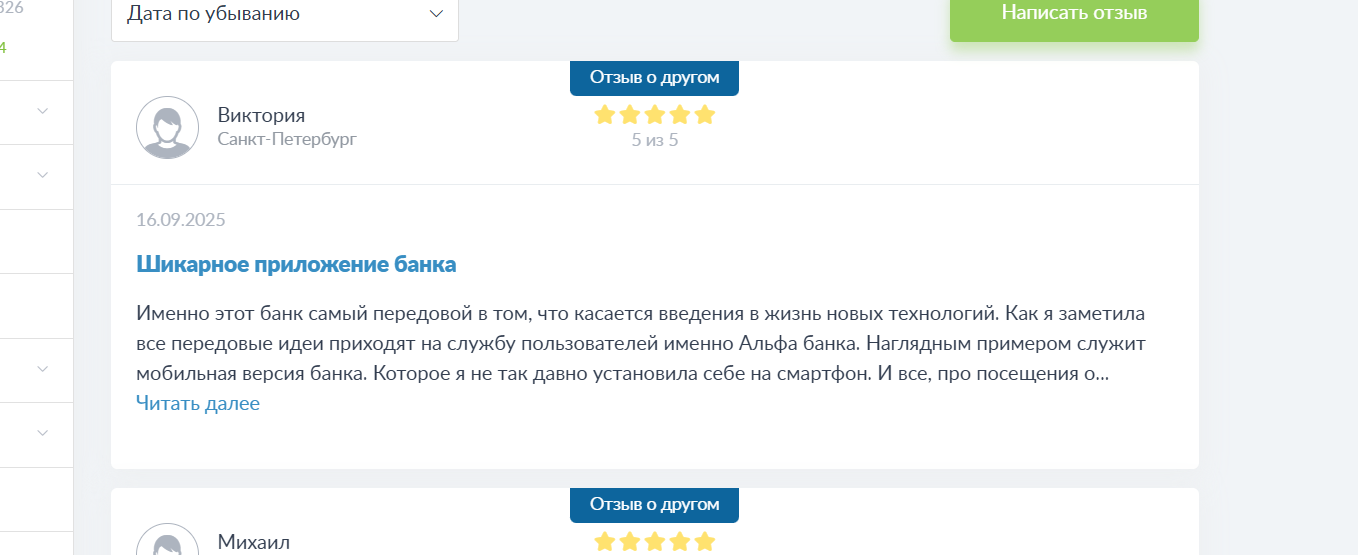The height and width of the screenshot is (555, 1358).
Task: Expand the bottom-most chevron in left sidebar
Action: pos(43,433)
